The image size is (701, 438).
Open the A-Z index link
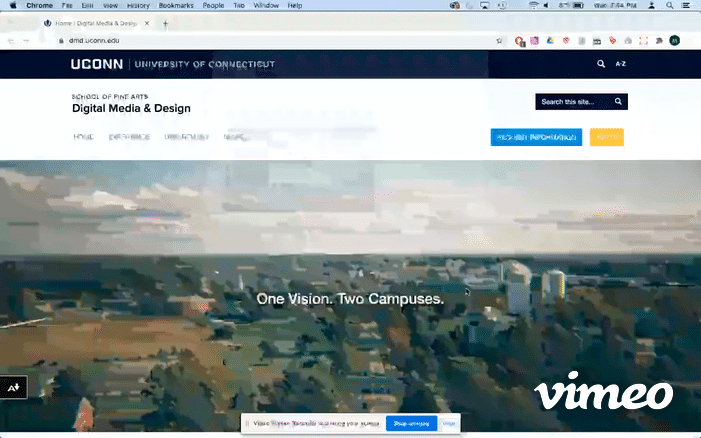tap(621, 64)
